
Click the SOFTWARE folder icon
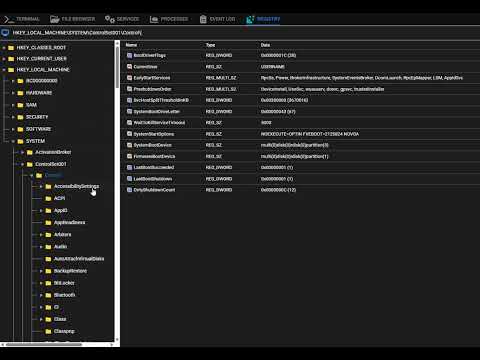click(x=20, y=129)
